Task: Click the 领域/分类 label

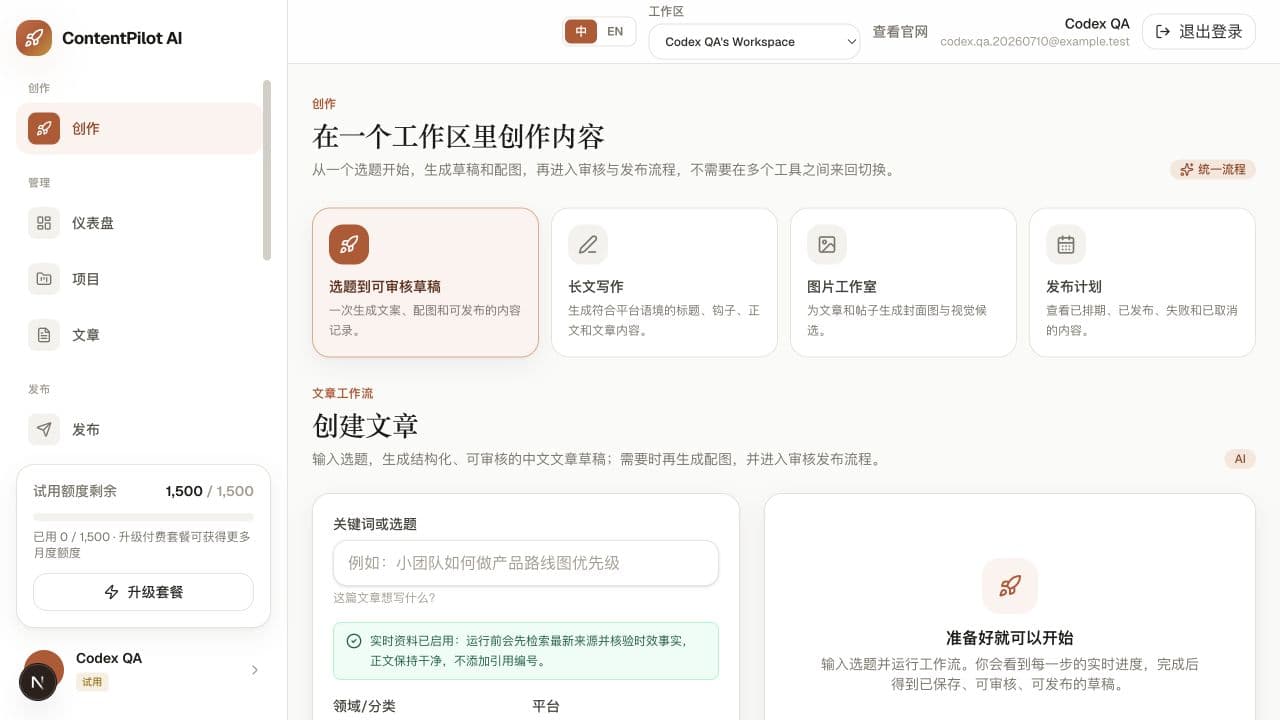Action: (x=364, y=706)
